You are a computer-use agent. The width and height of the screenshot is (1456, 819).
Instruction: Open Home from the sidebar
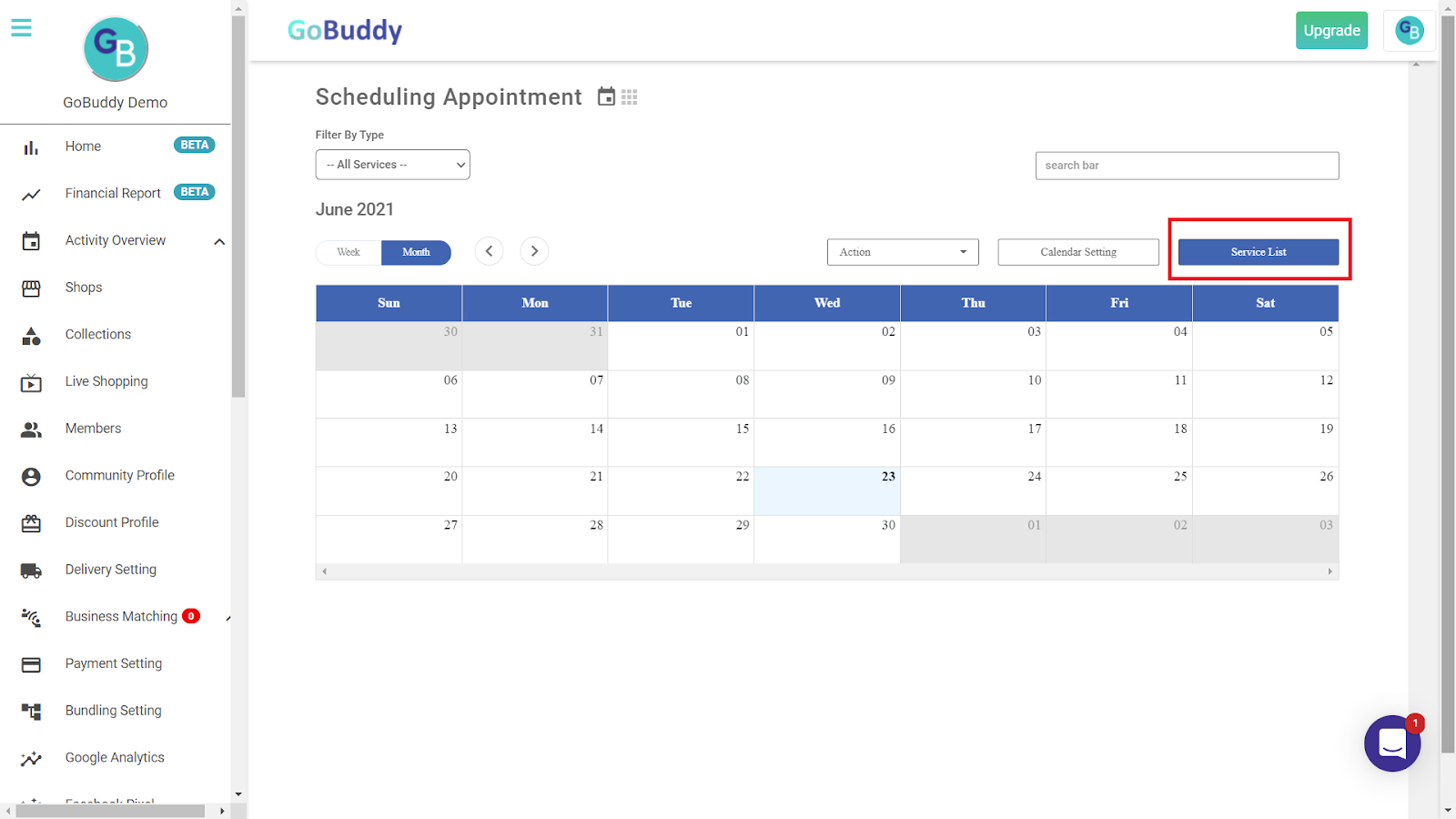83,147
